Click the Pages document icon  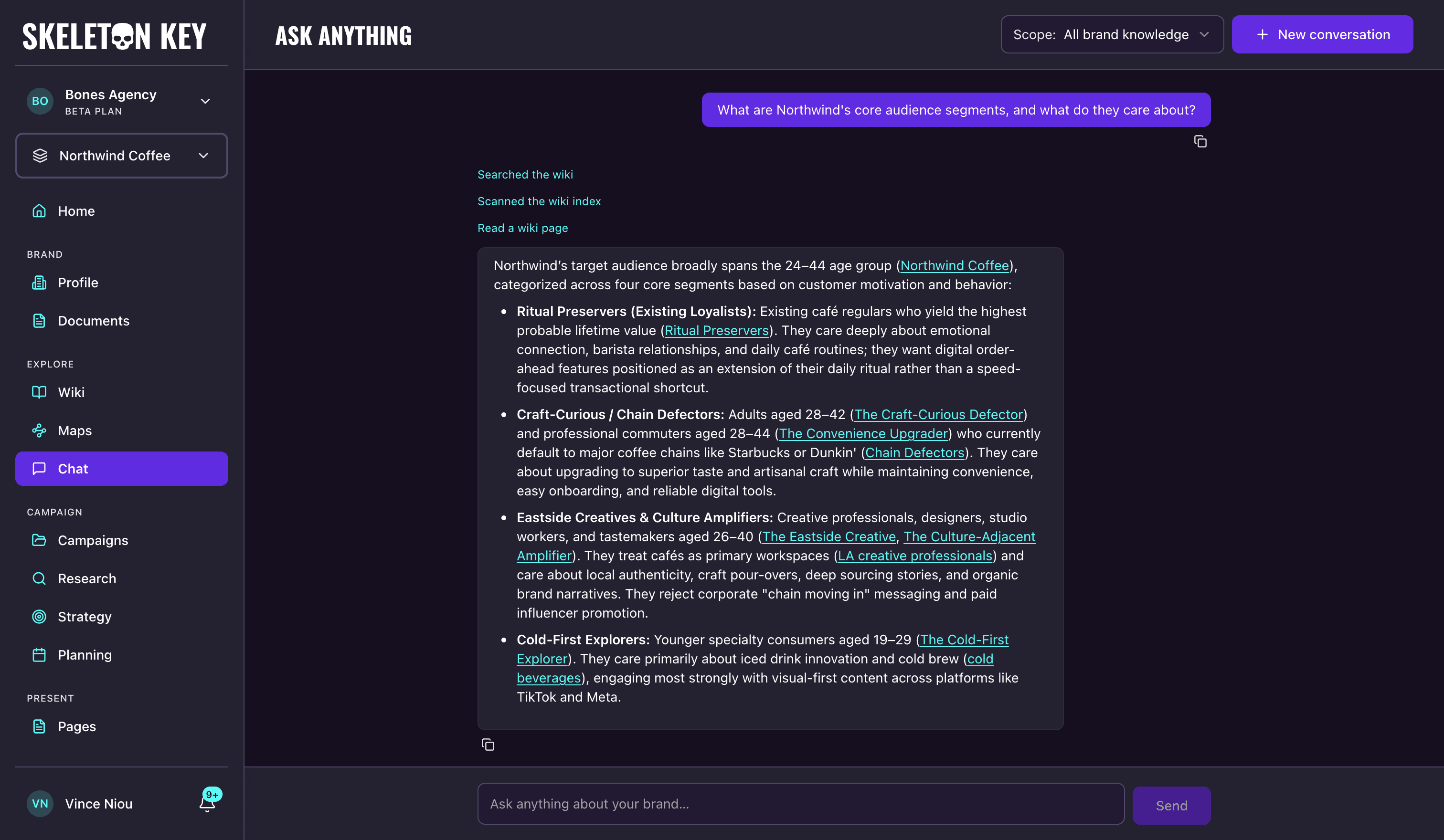tap(39, 726)
